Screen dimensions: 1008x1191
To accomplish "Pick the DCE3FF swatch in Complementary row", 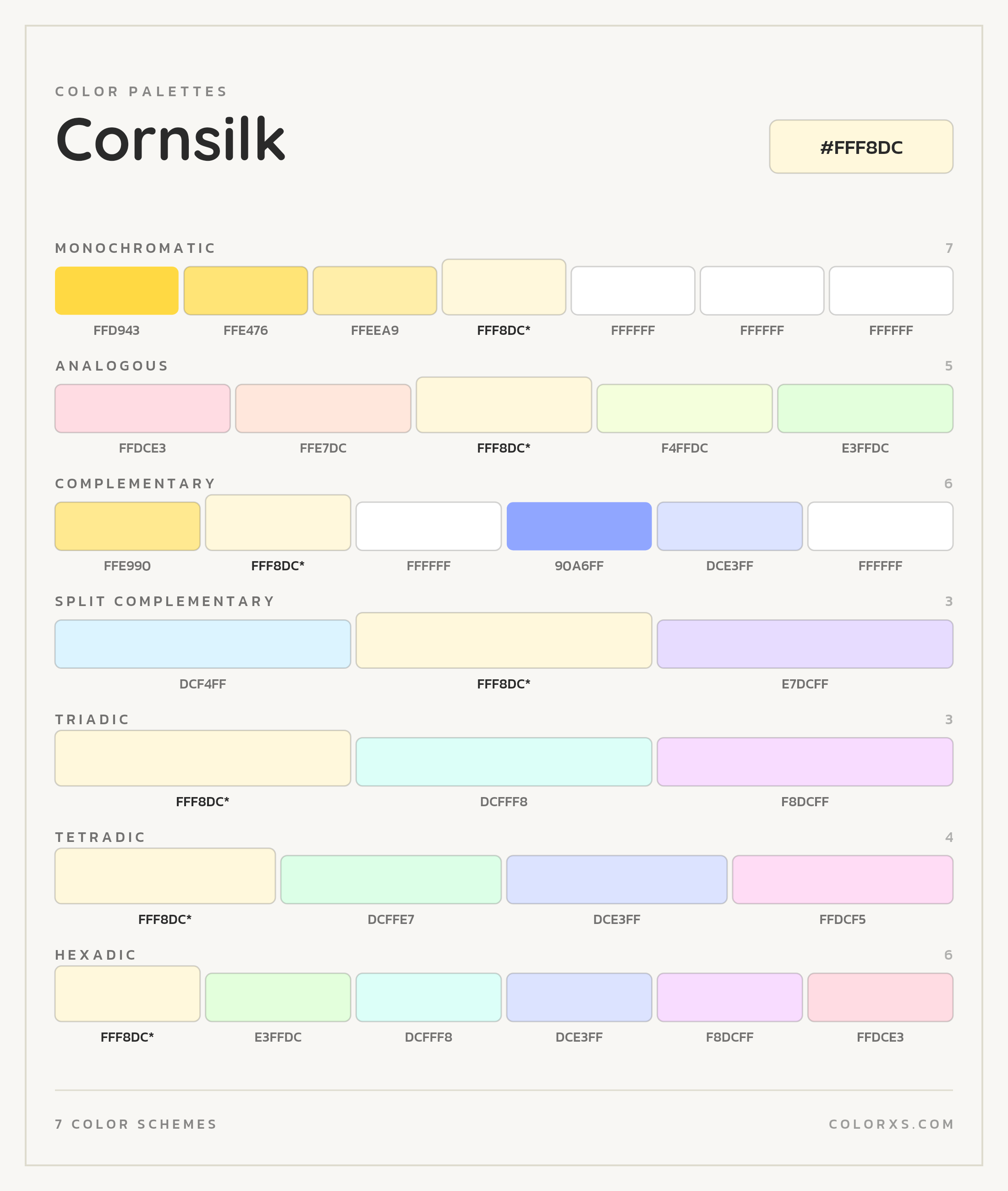I will 730,526.
